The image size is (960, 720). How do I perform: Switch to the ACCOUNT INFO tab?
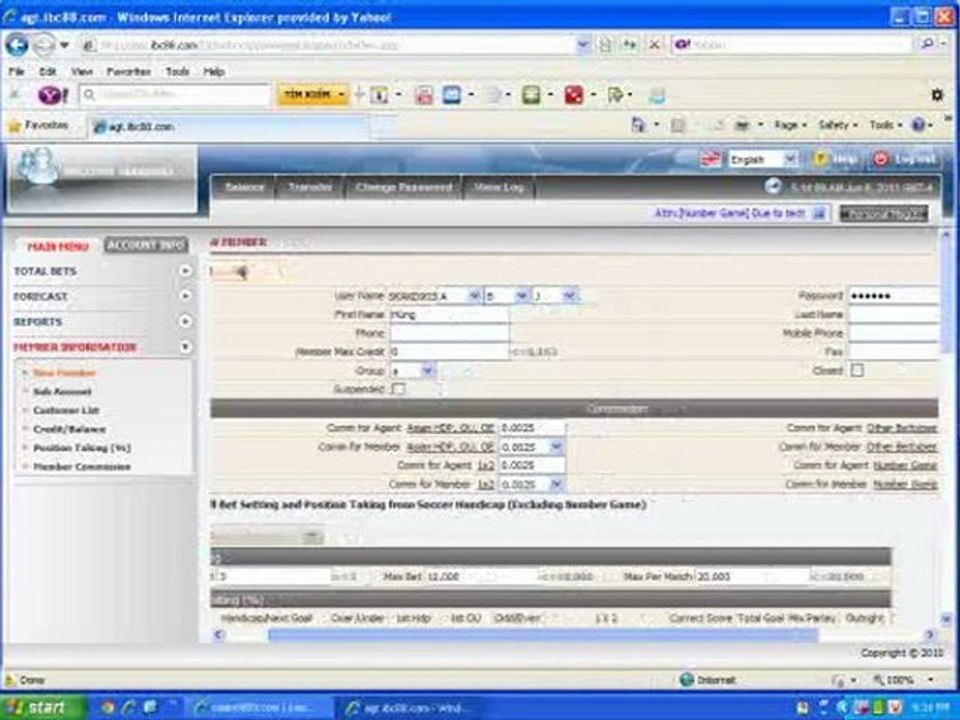tap(146, 246)
